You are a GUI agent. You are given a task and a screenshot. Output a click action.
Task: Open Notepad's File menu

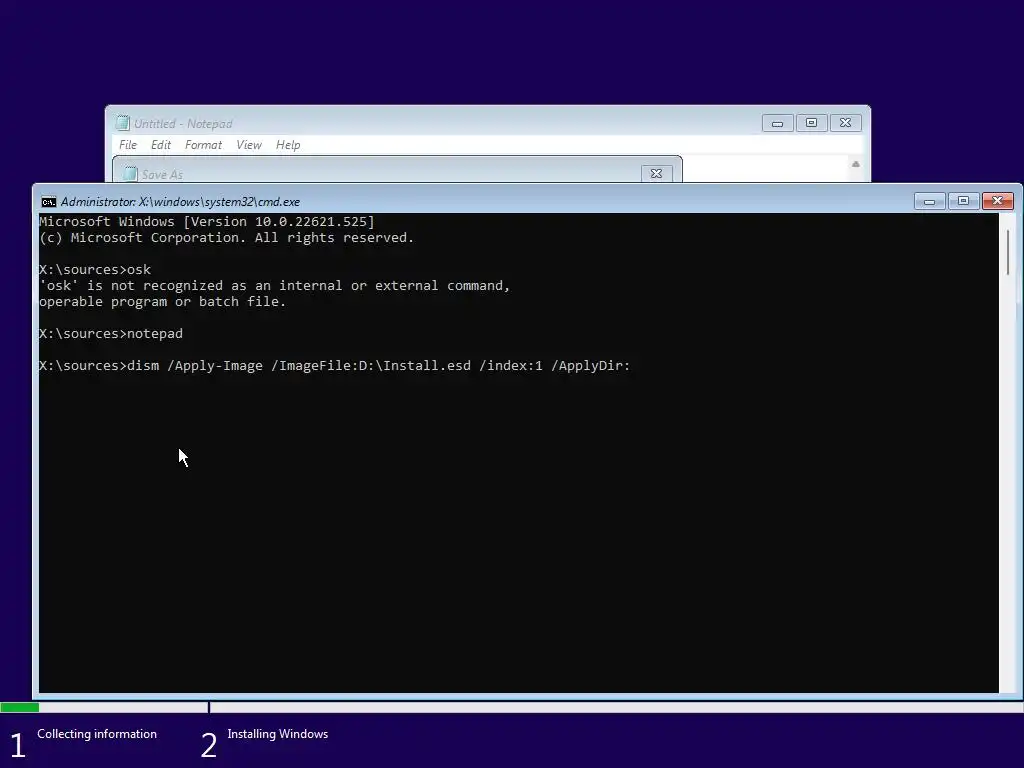[x=127, y=145]
